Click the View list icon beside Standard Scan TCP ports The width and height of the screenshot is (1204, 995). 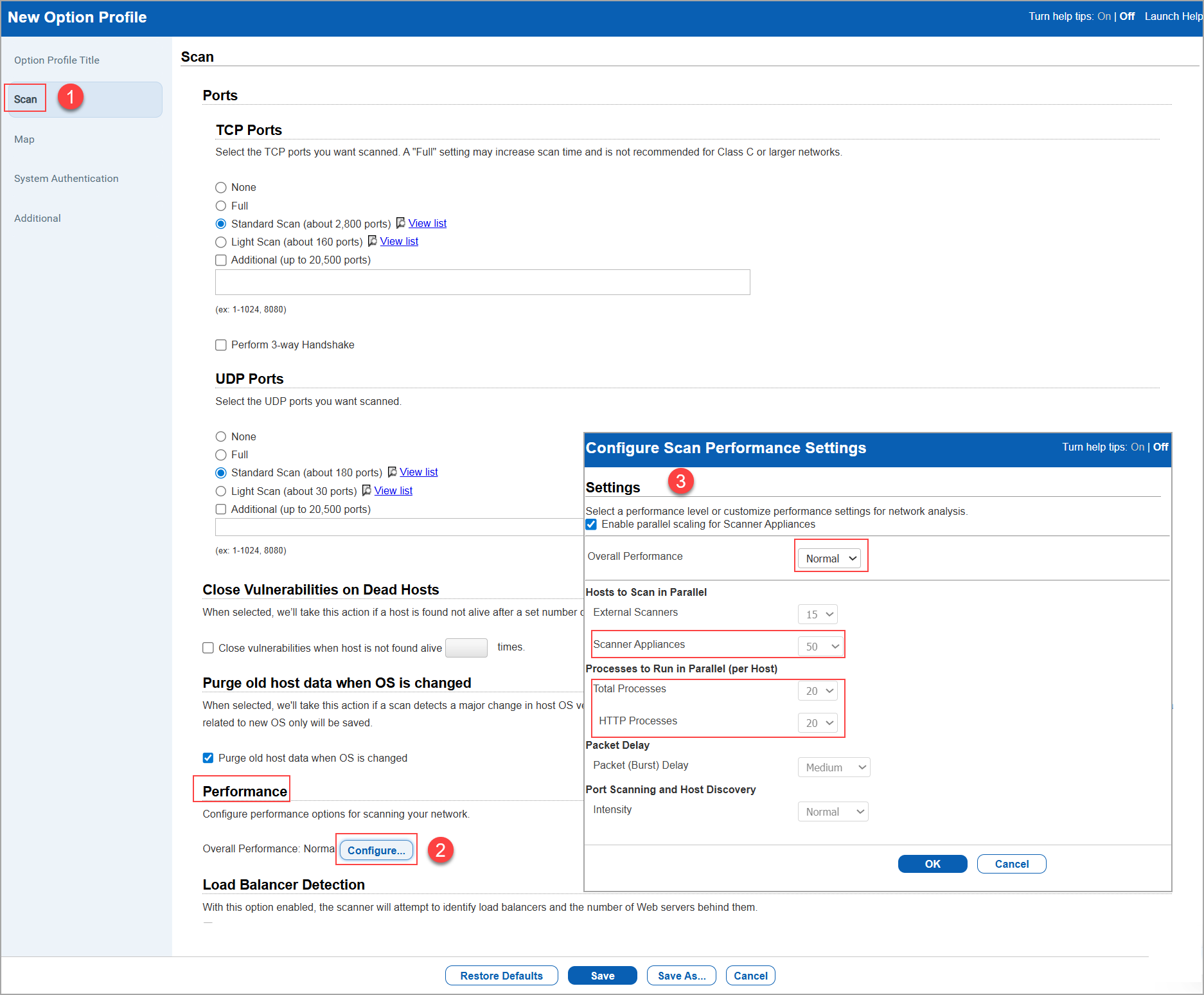(x=400, y=223)
